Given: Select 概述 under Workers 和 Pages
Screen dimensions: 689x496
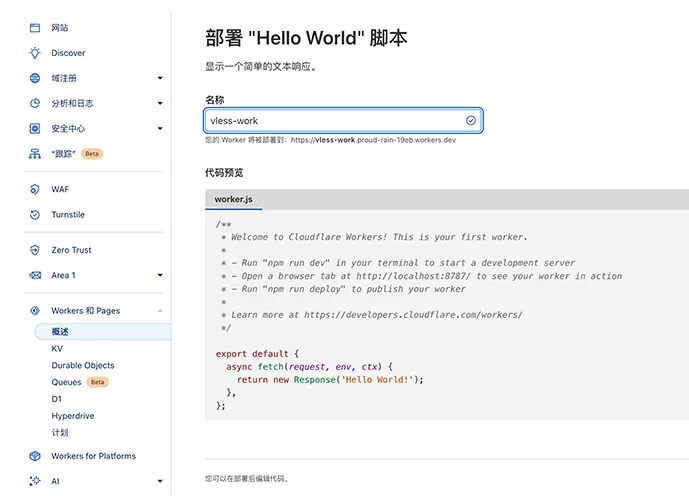Looking at the screenshot, I should pyautogui.click(x=103, y=332).
